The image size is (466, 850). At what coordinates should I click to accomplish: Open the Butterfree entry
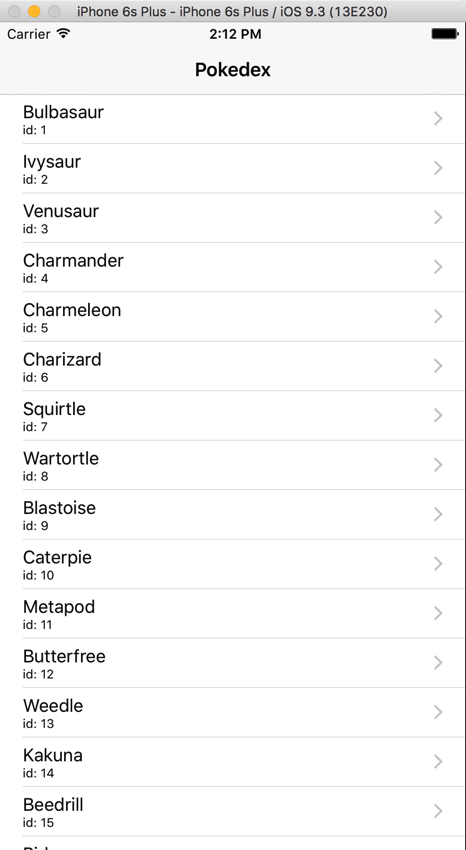(x=233, y=663)
